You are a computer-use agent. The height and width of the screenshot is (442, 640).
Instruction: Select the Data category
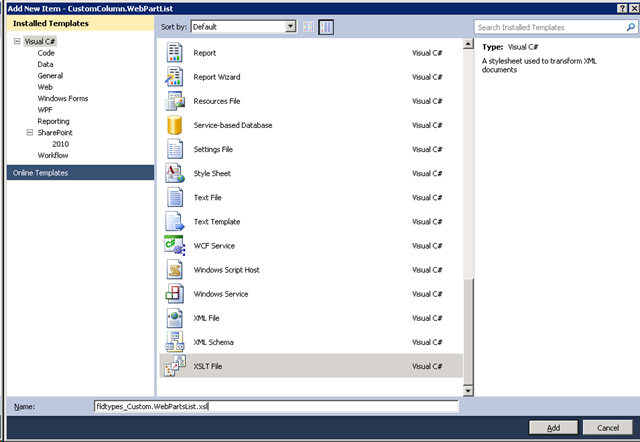point(45,64)
